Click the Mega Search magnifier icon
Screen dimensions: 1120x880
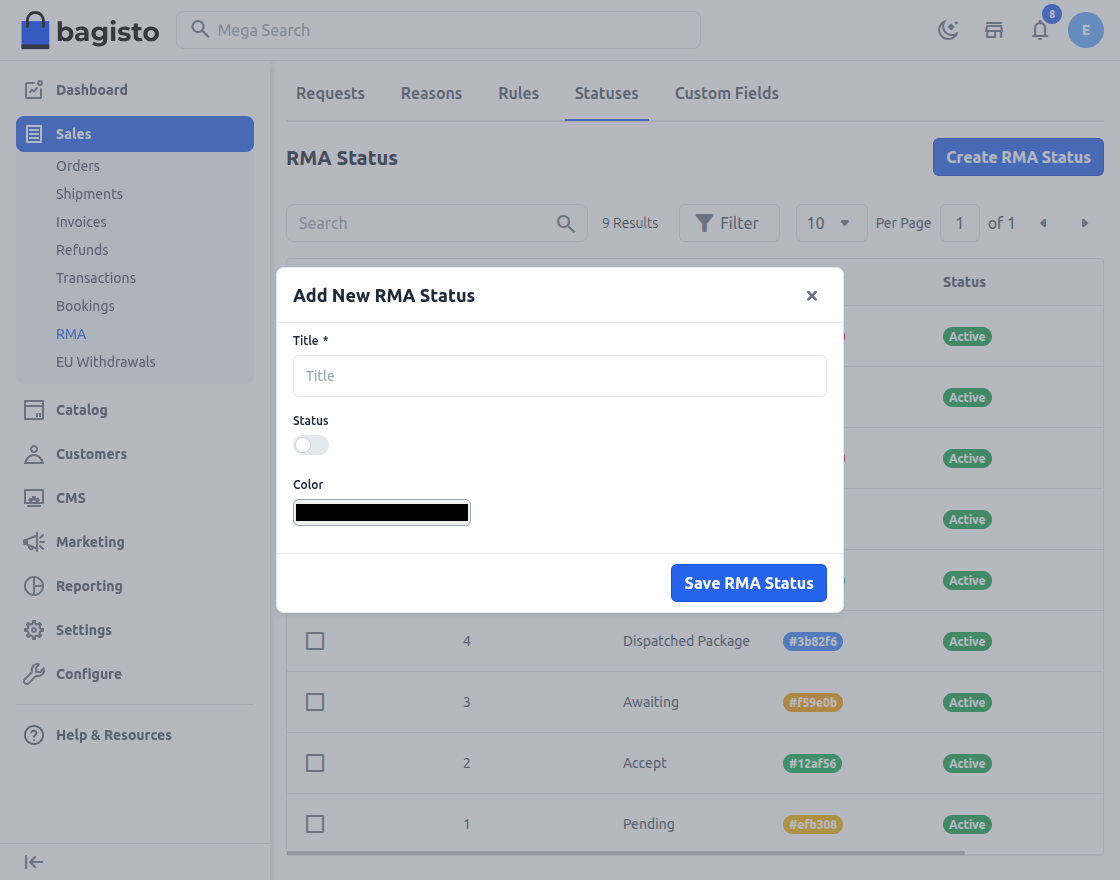pyautogui.click(x=200, y=29)
